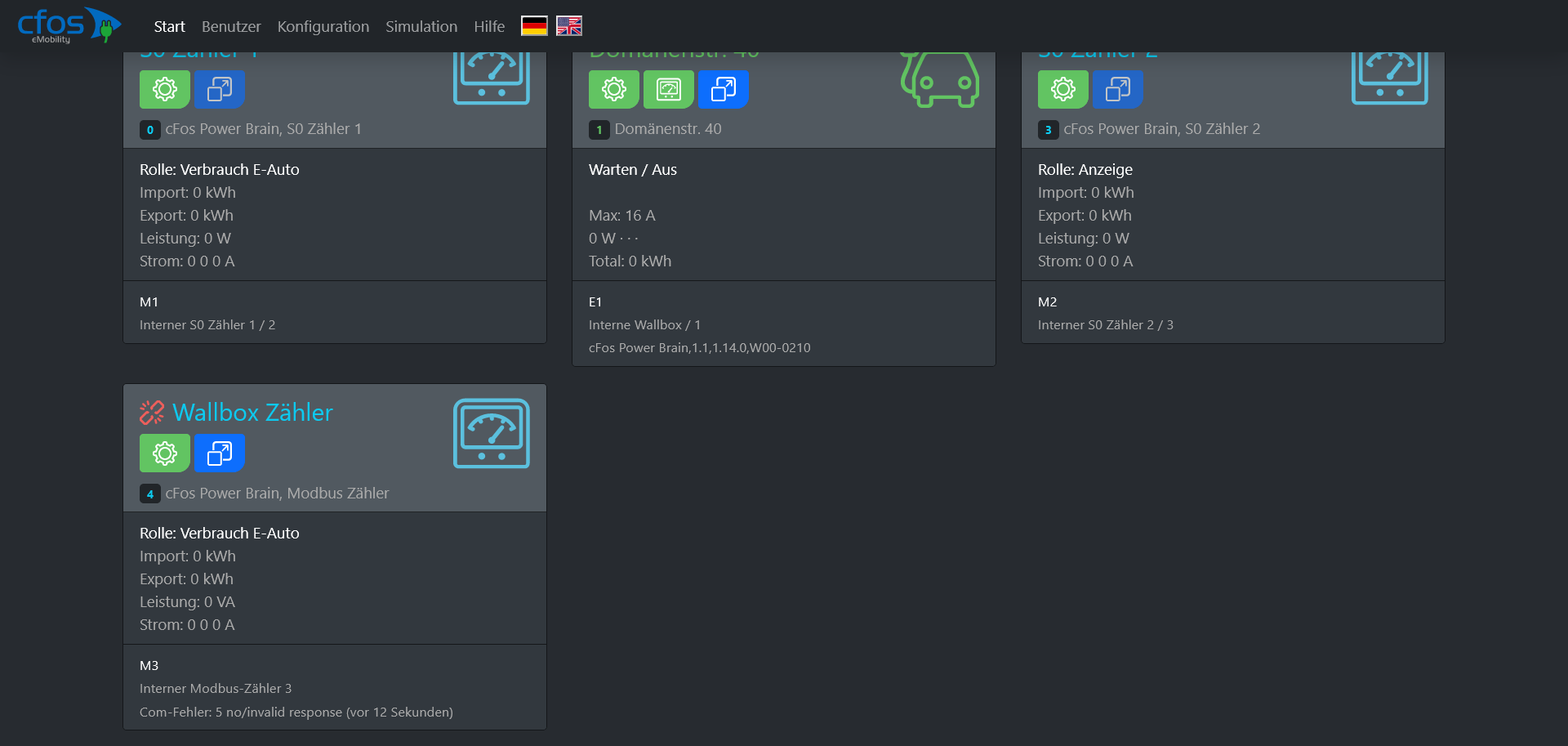
Task: Open settings gear for S0 Zähler 2
Action: pos(1063,89)
